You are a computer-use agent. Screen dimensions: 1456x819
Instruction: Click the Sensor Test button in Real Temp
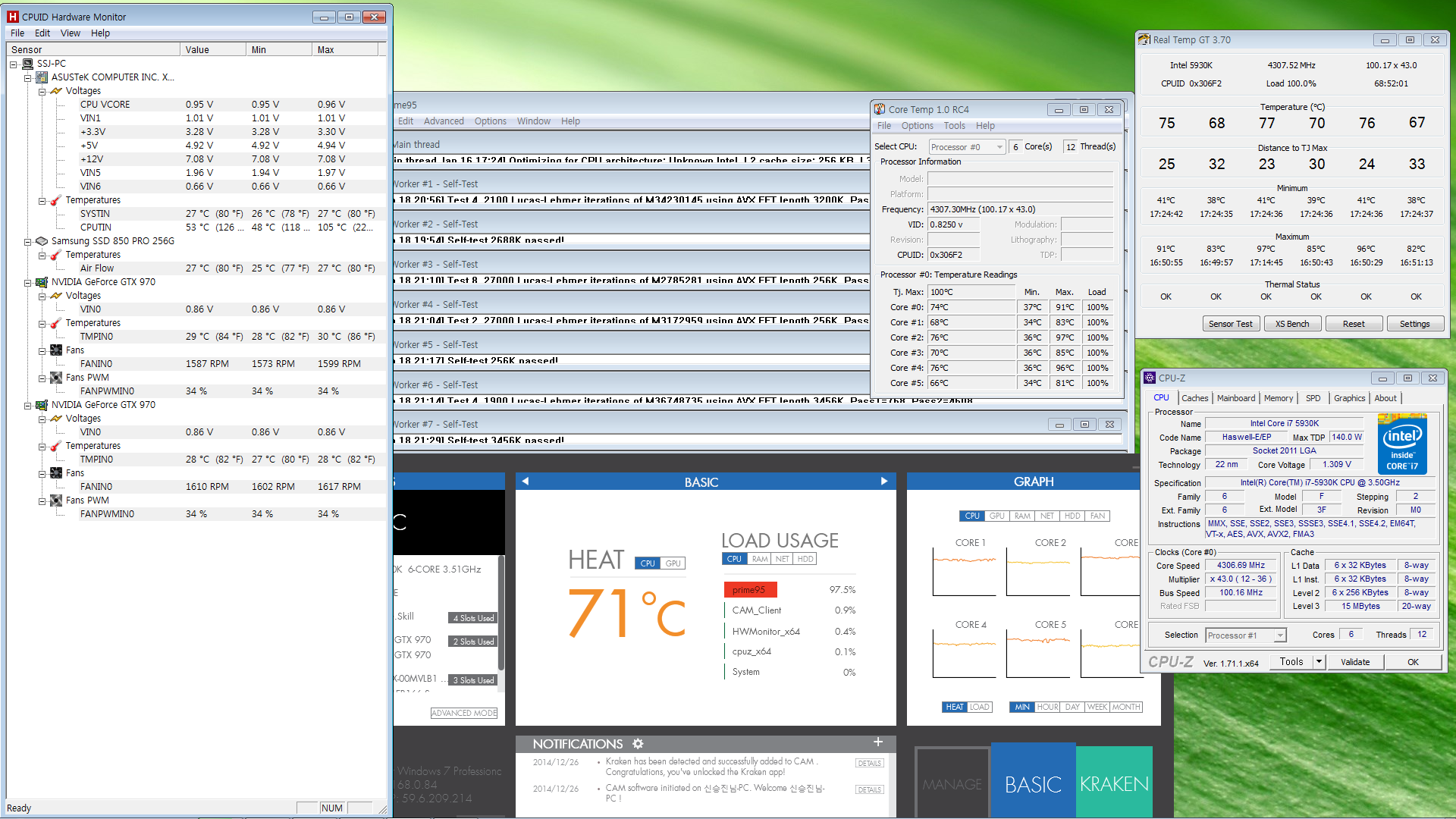1230,324
